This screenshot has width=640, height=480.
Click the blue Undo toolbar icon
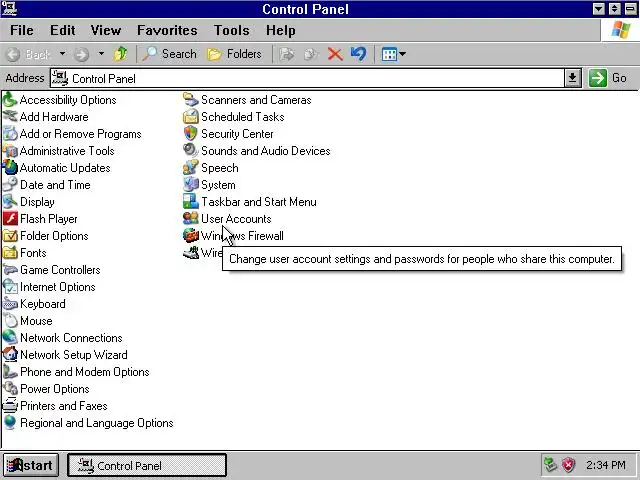point(358,54)
